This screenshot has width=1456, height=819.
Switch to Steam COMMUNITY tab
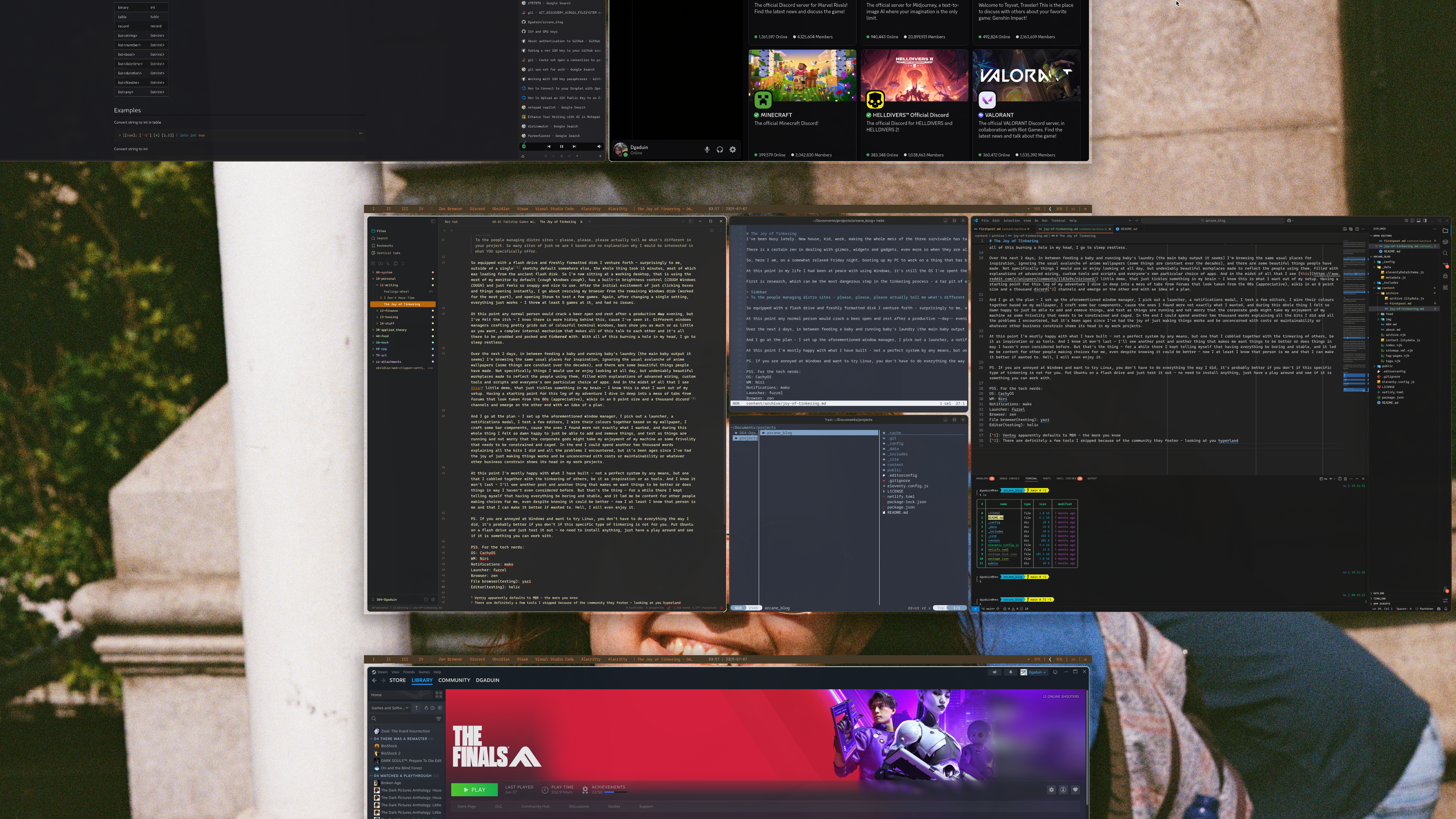click(x=454, y=680)
